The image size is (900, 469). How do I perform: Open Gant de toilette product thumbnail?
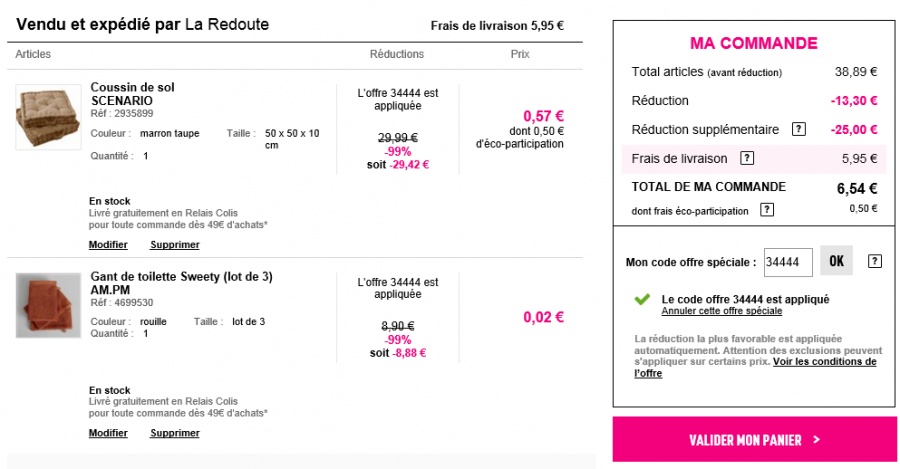47,305
